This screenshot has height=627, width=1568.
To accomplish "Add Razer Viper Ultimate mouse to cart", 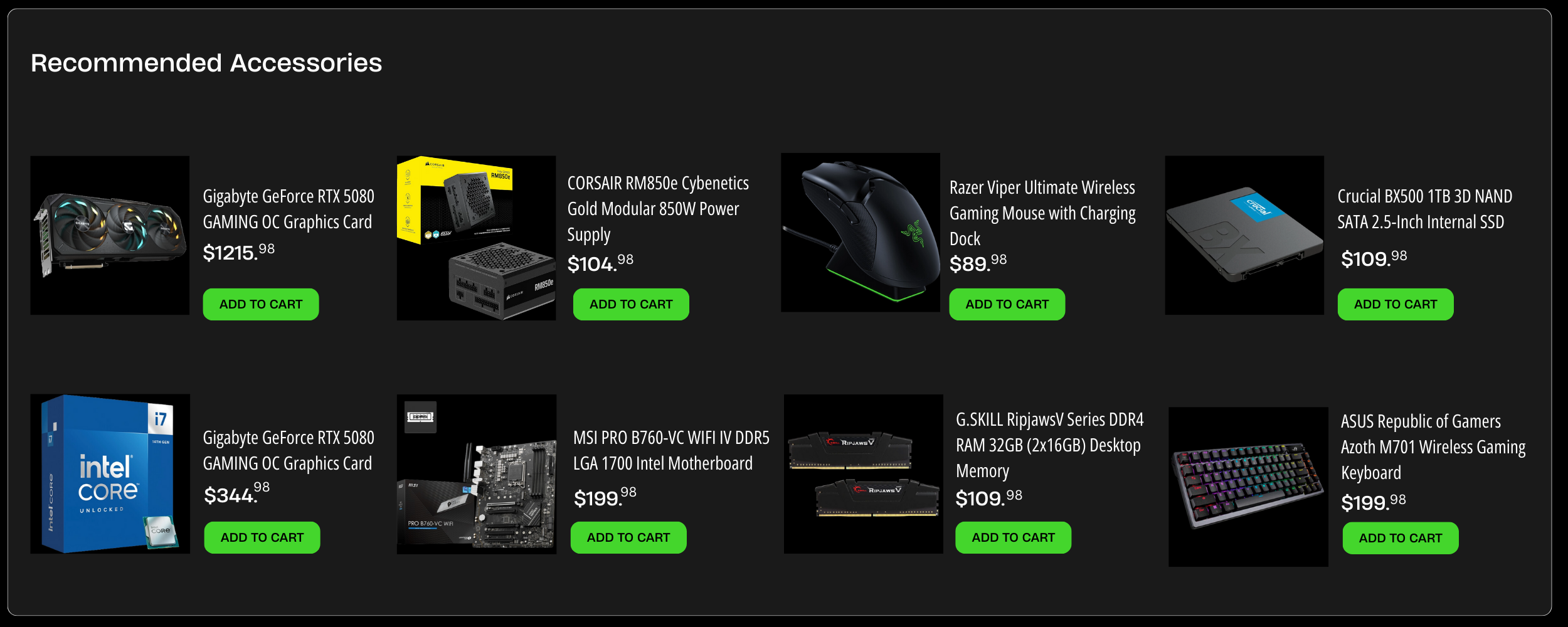I will pos(1007,304).
